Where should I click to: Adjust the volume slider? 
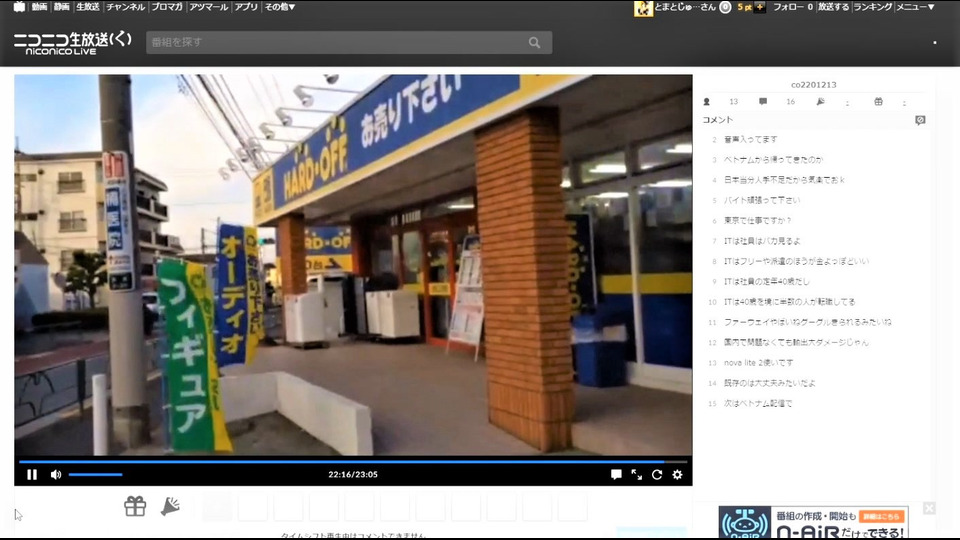(96, 474)
